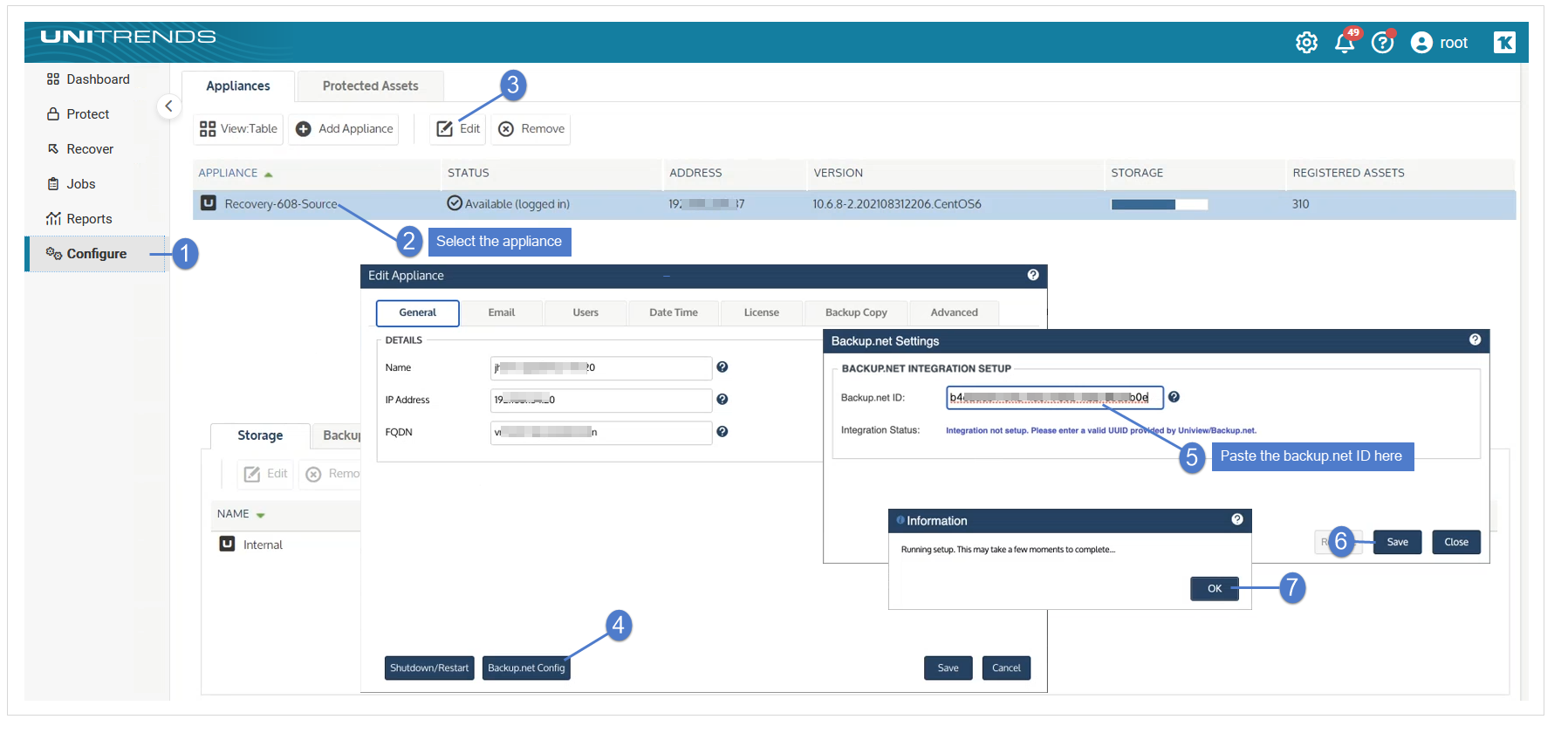Click the storage usage bar for Recovery-608-Source
This screenshot has width=1568, height=733.
click(x=1160, y=205)
